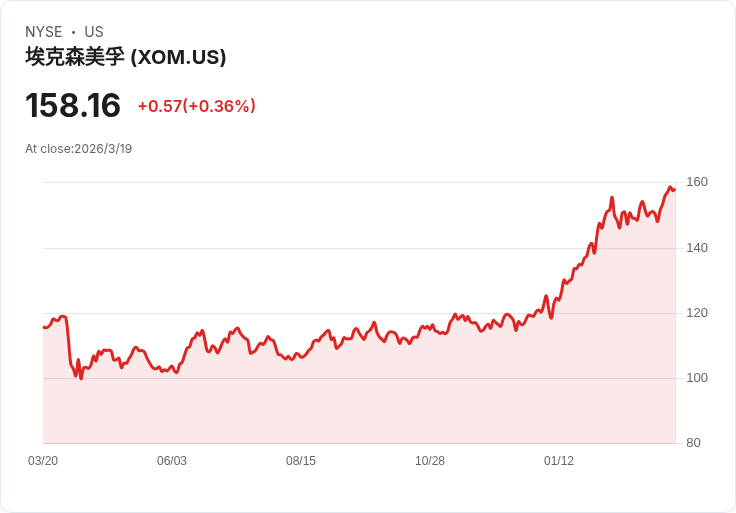736x513 pixels.
Task: Click the 80 price axis label
Action: [x=693, y=443]
